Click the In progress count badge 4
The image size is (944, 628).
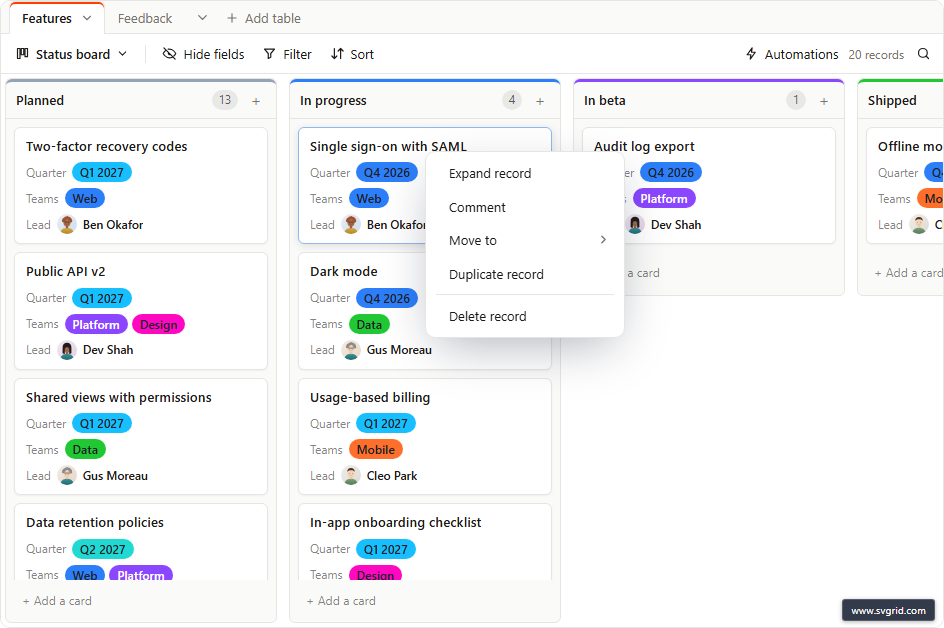[512, 100]
